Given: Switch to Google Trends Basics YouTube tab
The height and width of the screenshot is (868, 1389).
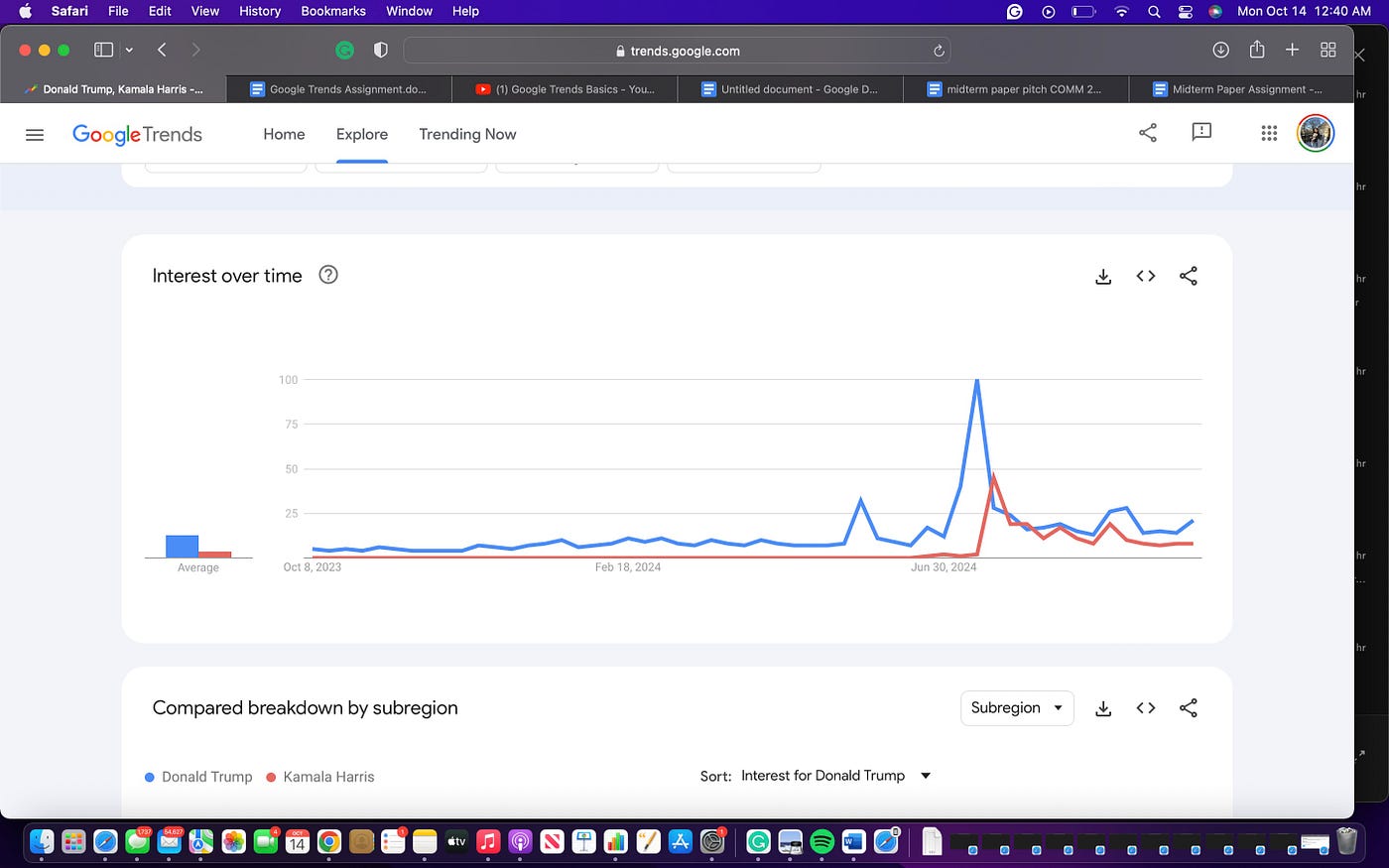Looking at the screenshot, I should (x=565, y=89).
